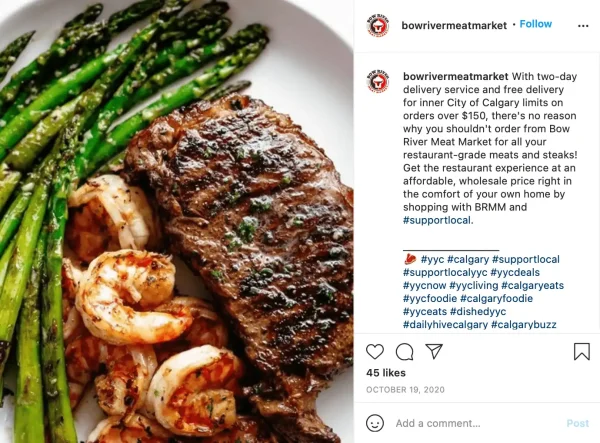Save the post using the bookmark icon
Viewport: 600px width, 443px height.
click(582, 351)
